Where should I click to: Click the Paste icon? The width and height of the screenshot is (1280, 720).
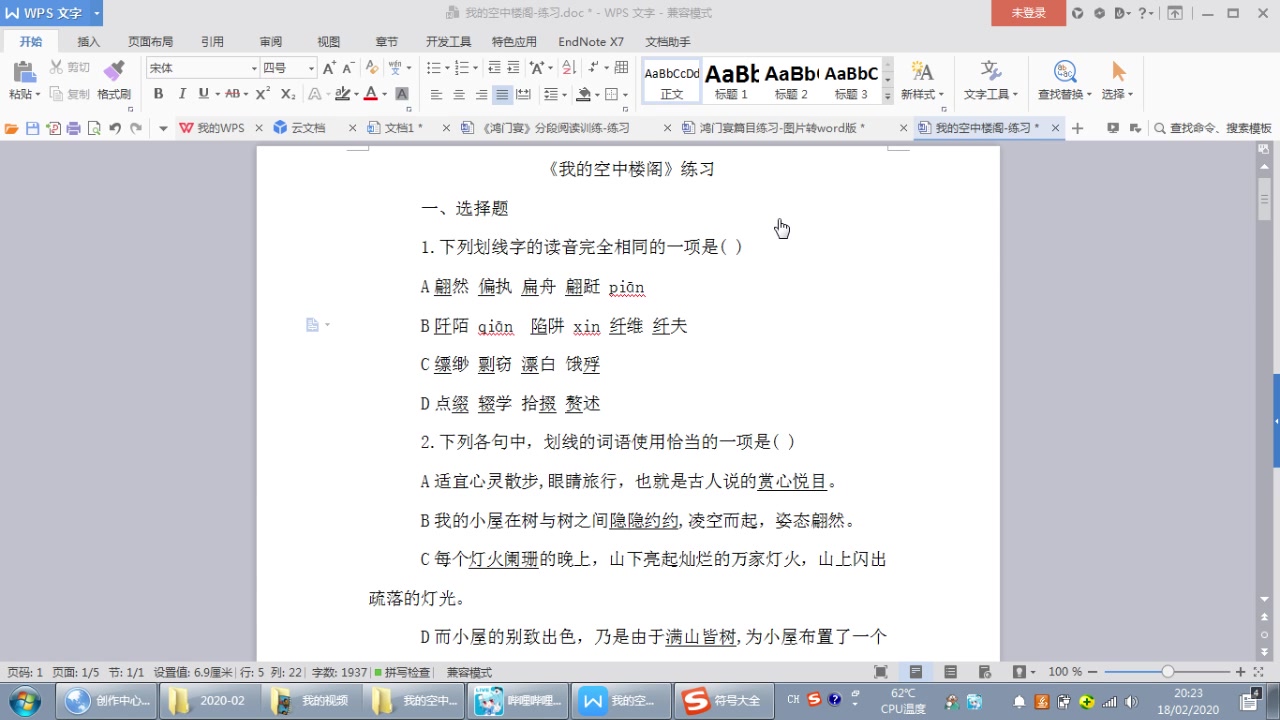point(24,71)
